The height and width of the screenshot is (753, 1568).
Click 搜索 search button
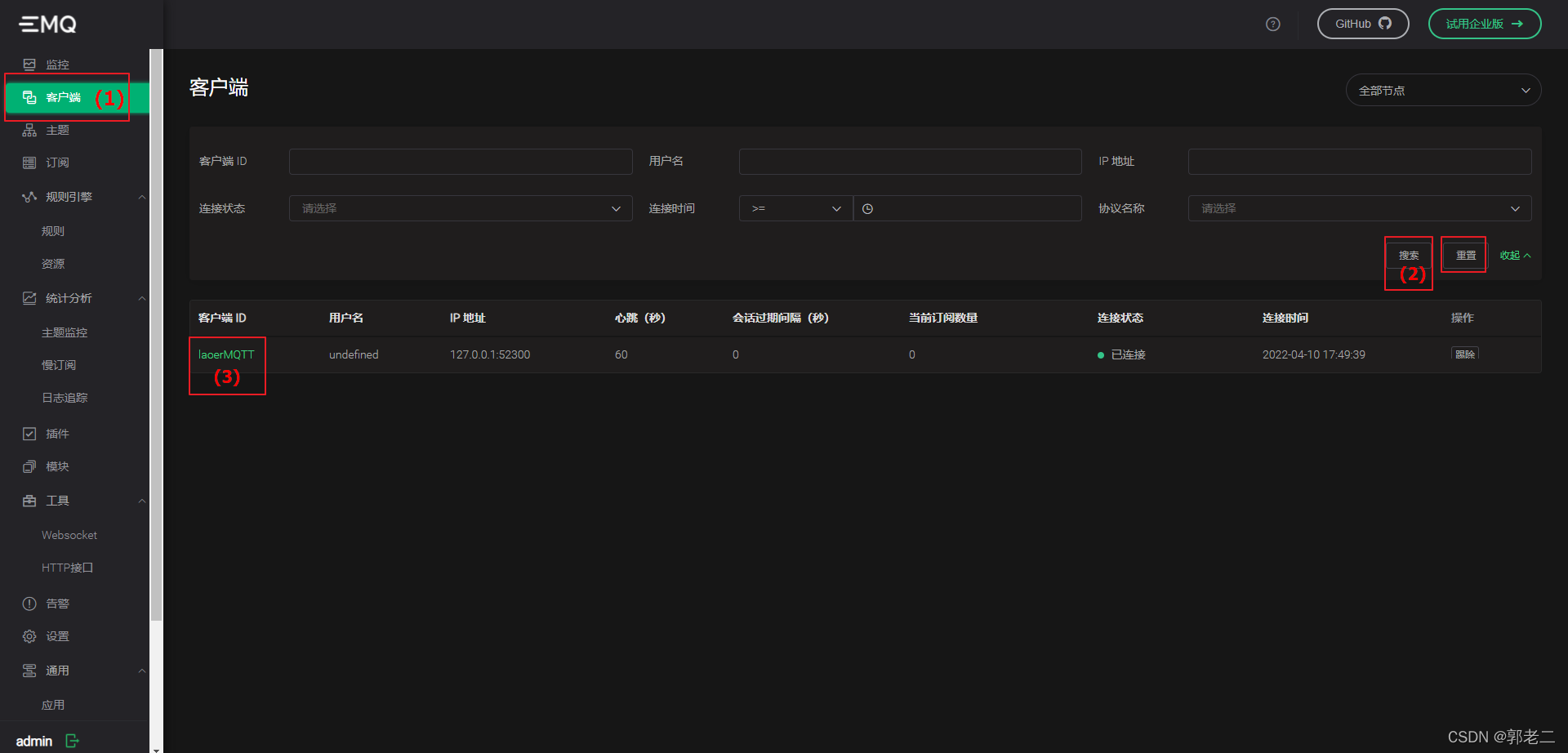pyautogui.click(x=1409, y=255)
